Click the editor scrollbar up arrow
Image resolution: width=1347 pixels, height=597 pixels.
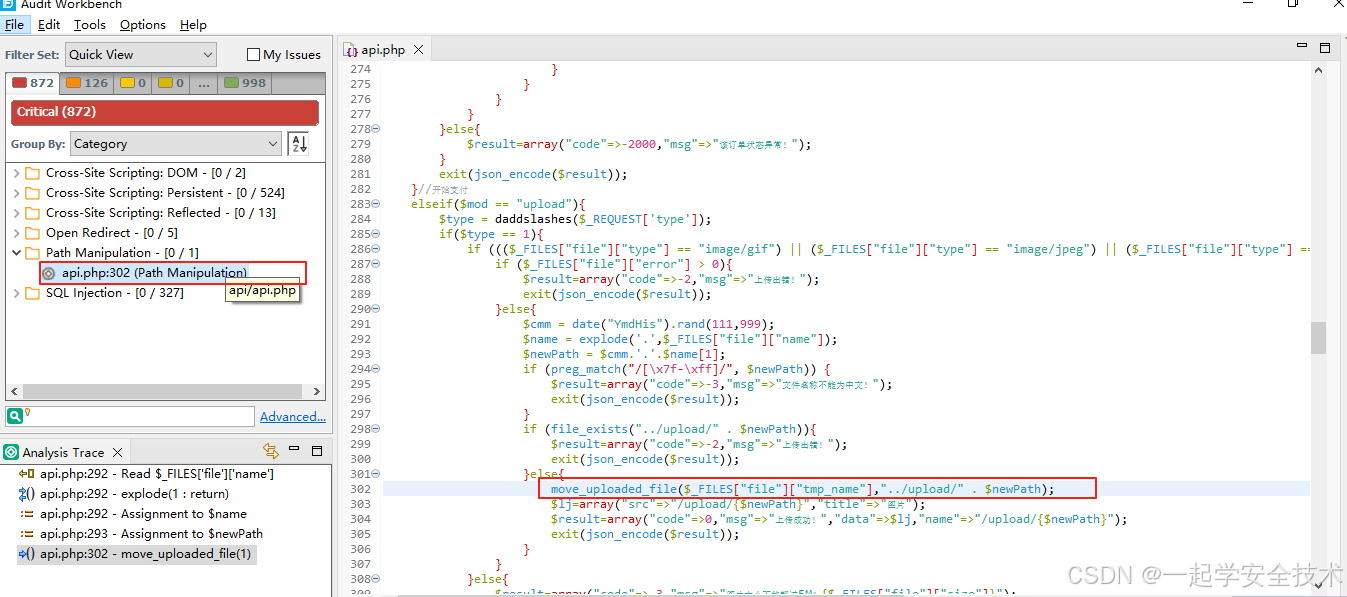coord(1319,71)
